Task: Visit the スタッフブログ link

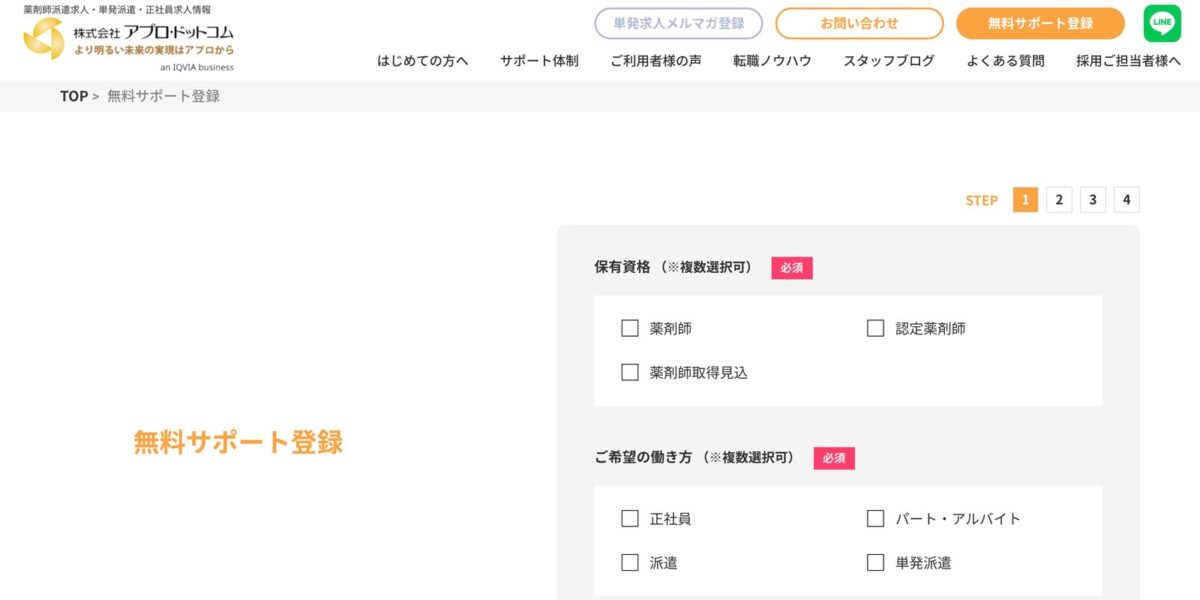Action: coord(889,61)
